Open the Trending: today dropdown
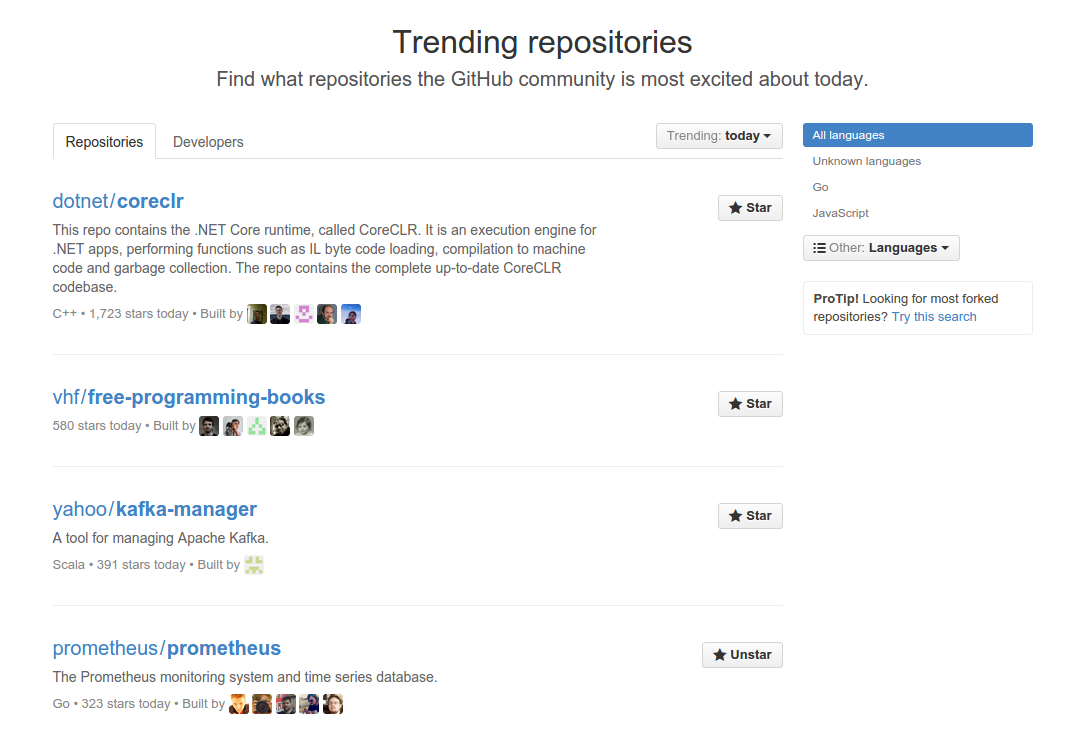The height and width of the screenshot is (738, 1066). point(719,136)
